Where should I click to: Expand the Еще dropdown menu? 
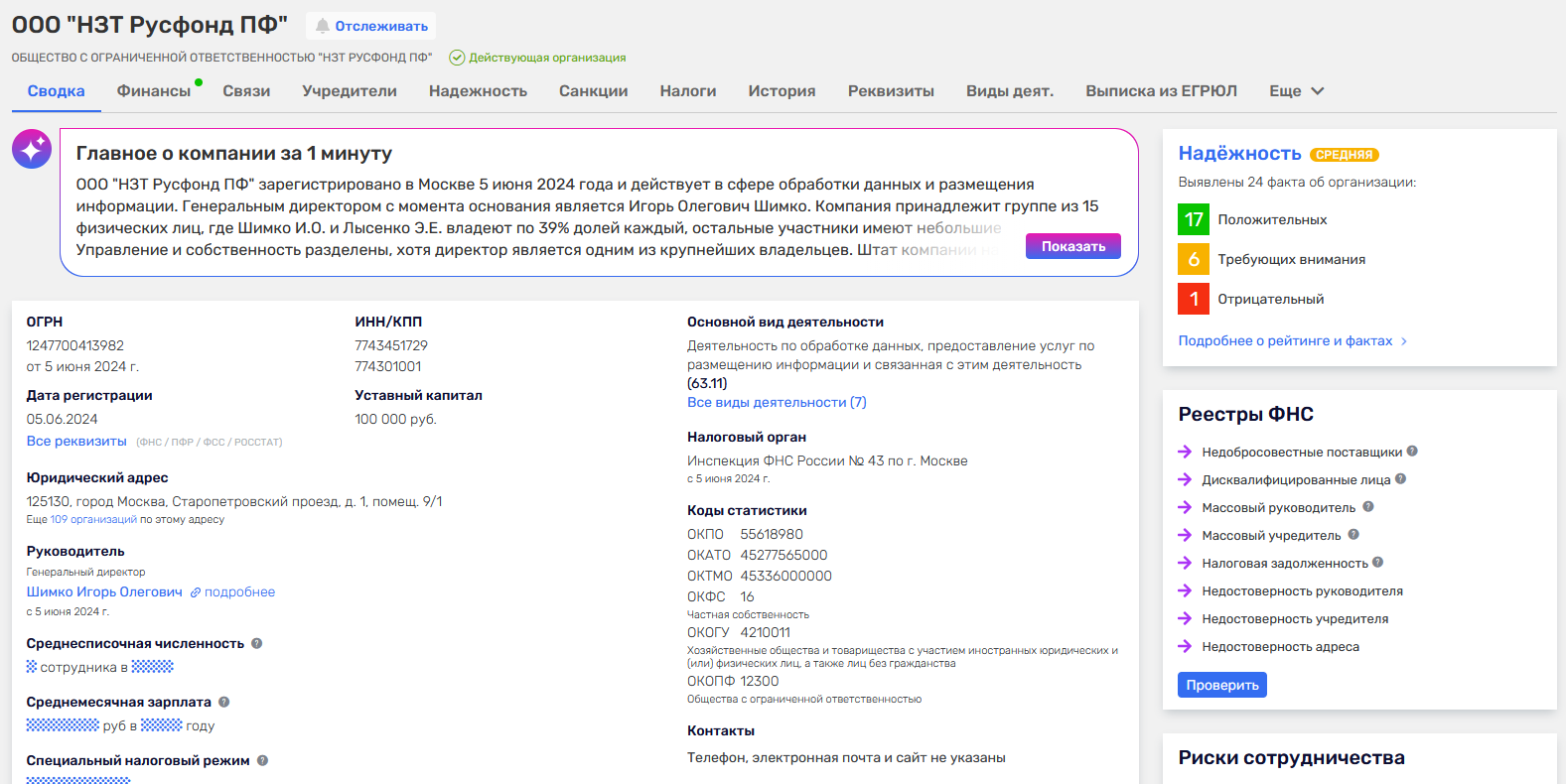[1296, 91]
